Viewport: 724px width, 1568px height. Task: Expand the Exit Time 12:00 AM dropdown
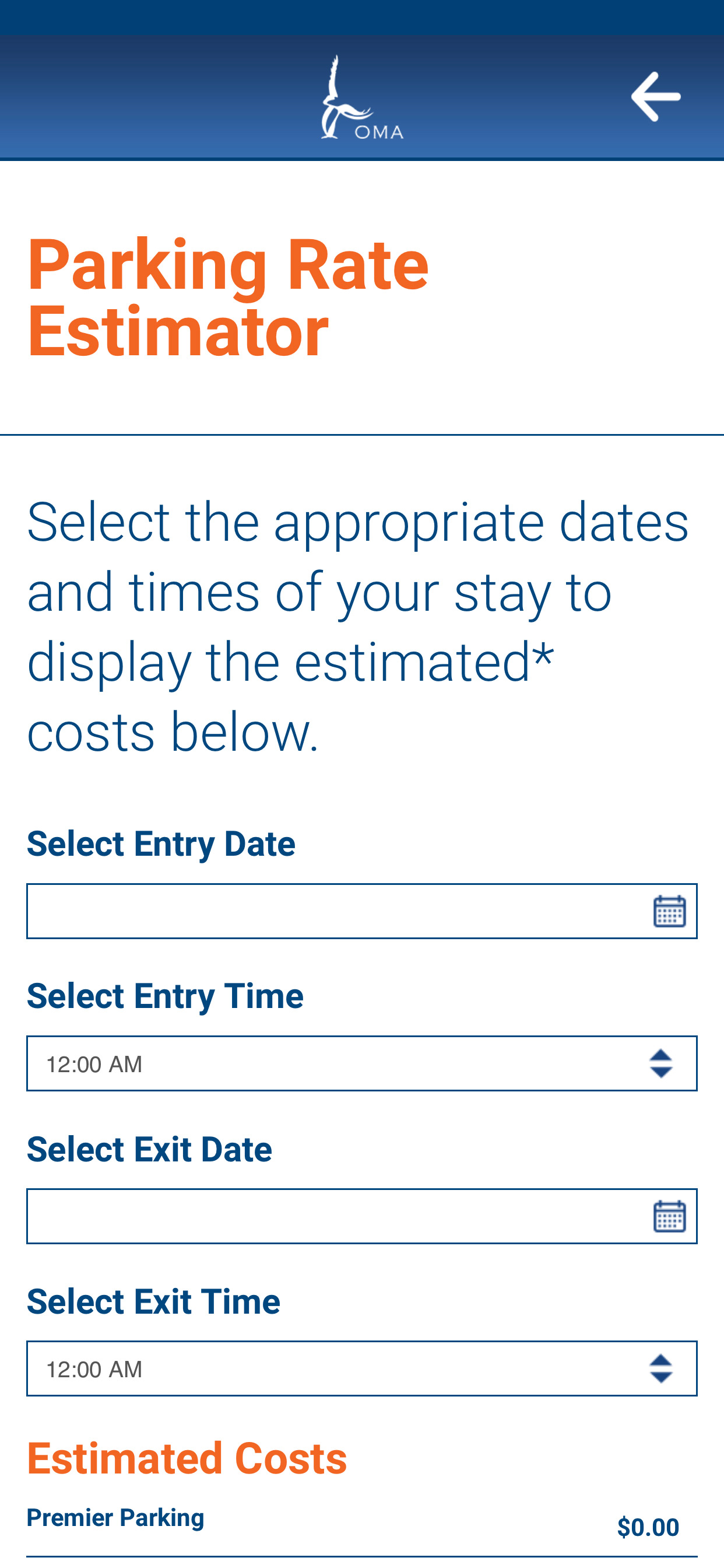(362, 1368)
